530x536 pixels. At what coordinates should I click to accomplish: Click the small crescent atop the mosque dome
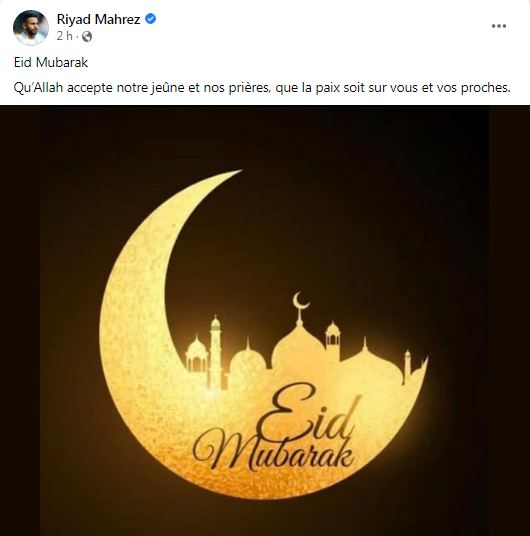301,301
